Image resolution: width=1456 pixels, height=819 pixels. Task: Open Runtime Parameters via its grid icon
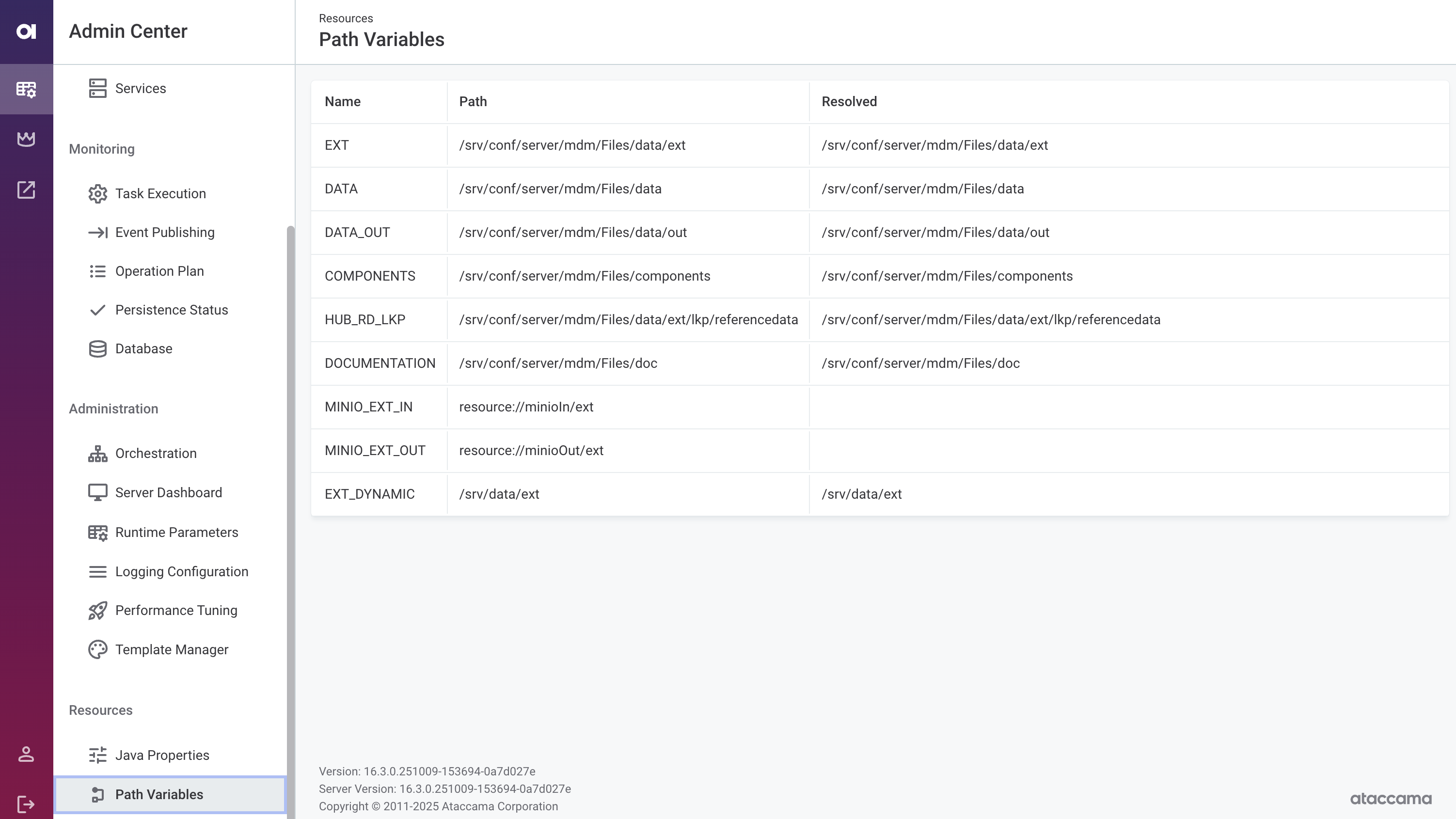[x=98, y=532]
